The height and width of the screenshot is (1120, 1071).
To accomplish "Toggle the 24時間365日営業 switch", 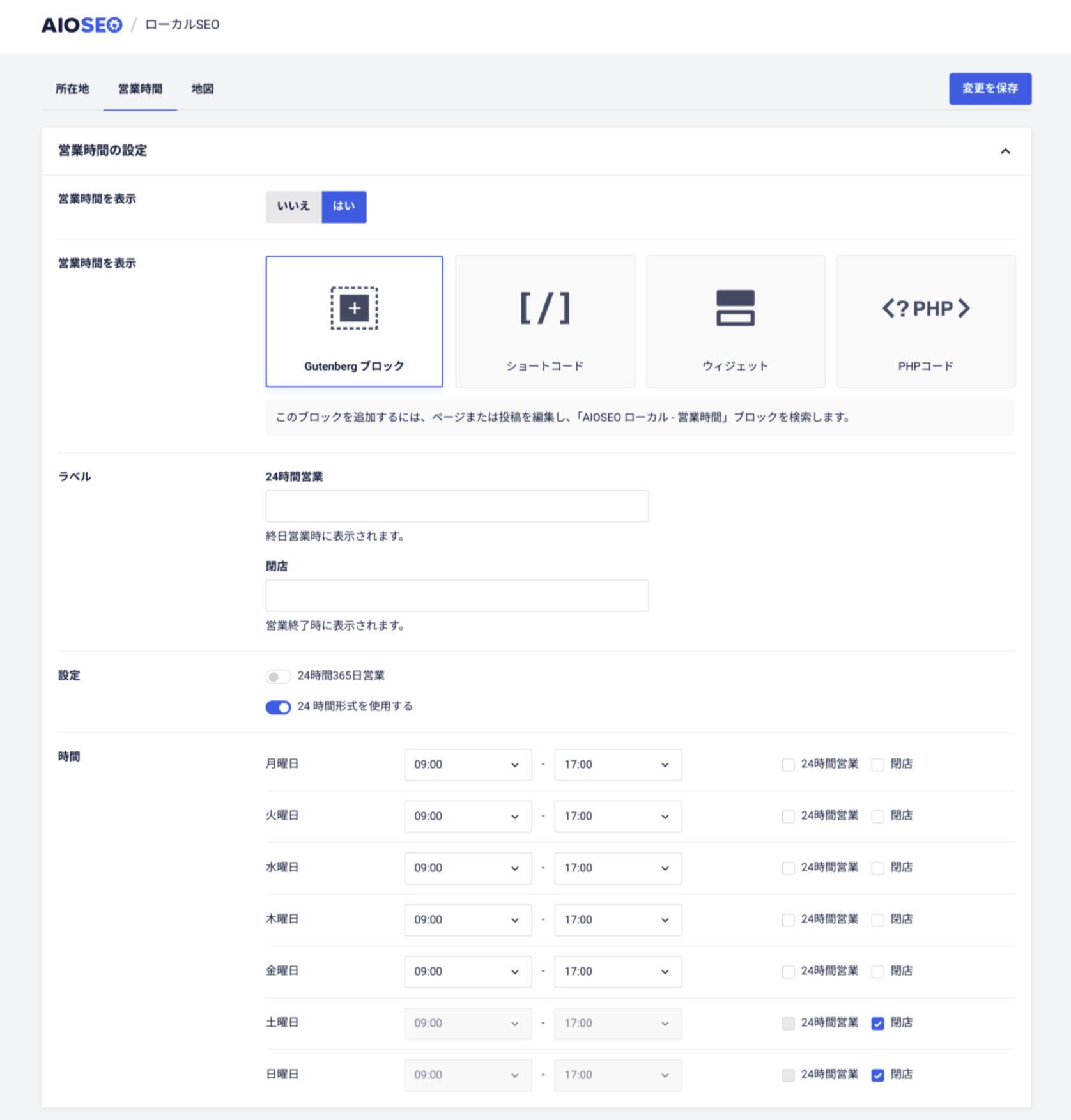I will pos(278,677).
